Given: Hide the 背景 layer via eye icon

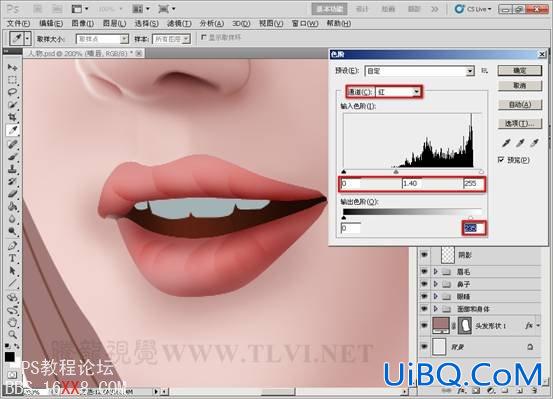Looking at the screenshot, I should point(424,347).
